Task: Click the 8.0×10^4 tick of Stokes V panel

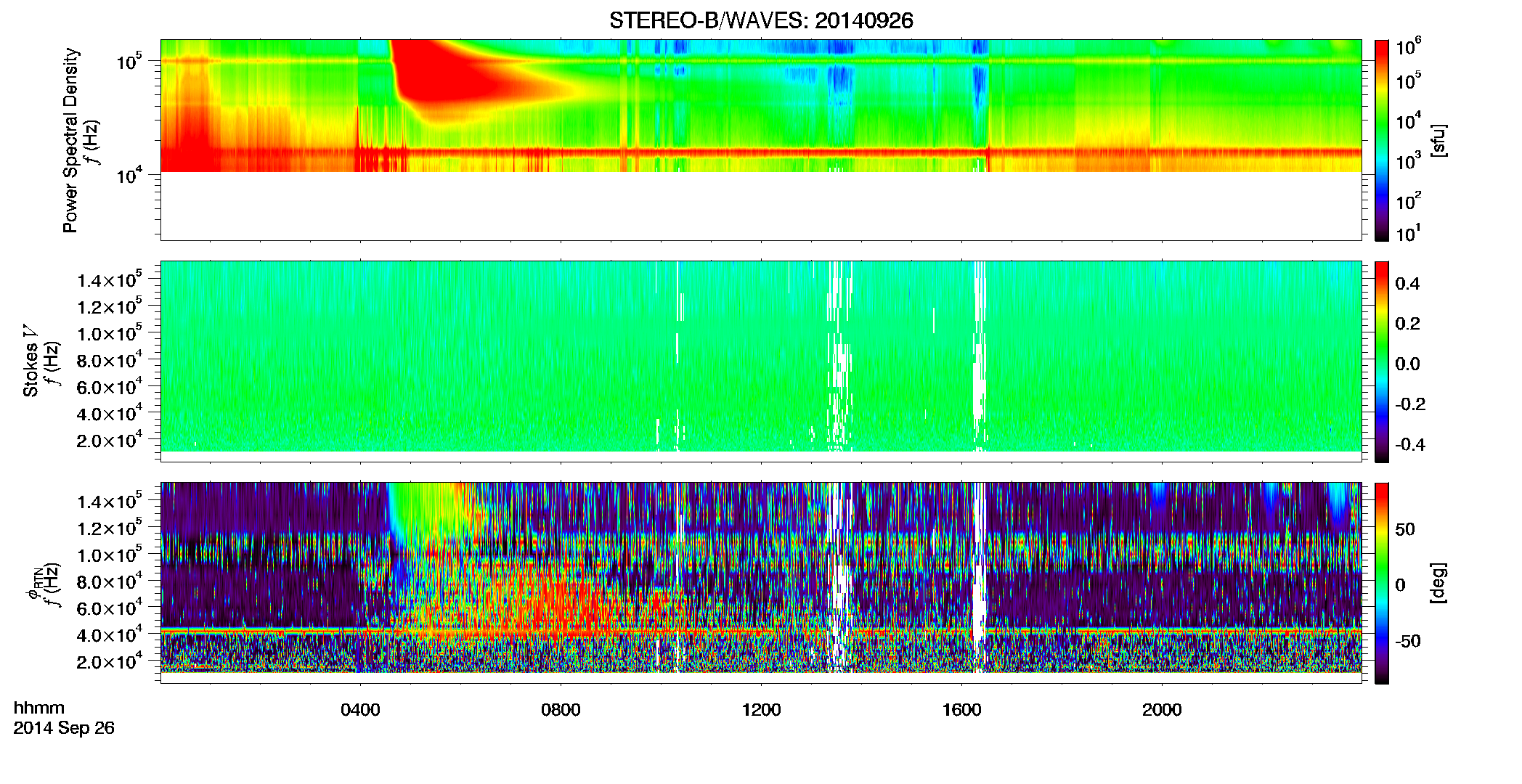Action: [110, 359]
